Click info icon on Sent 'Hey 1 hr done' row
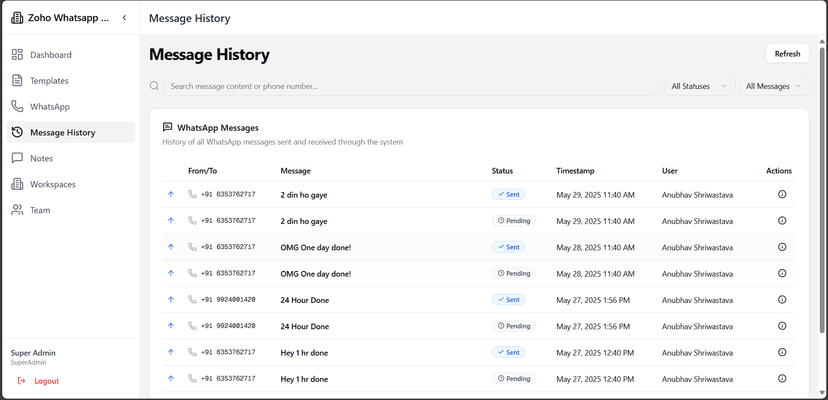This screenshot has width=828, height=400. point(782,352)
